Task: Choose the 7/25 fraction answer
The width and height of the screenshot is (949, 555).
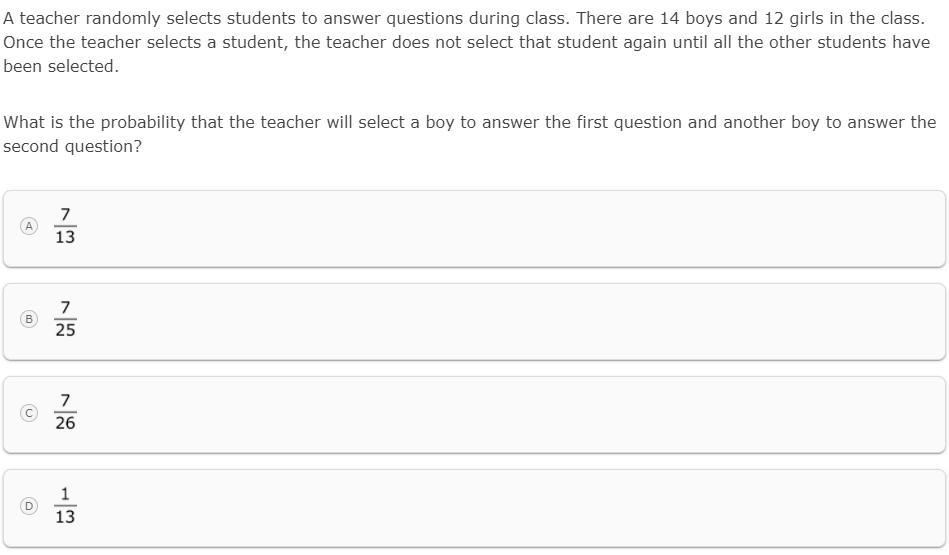Action: point(65,319)
